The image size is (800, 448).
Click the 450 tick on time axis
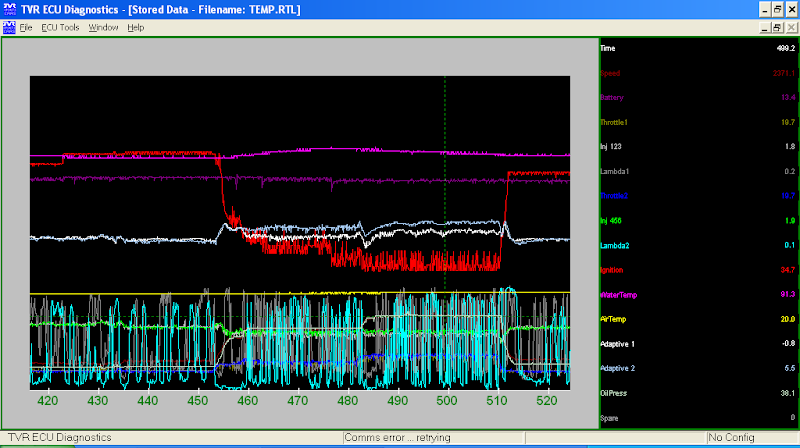pos(197,401)
